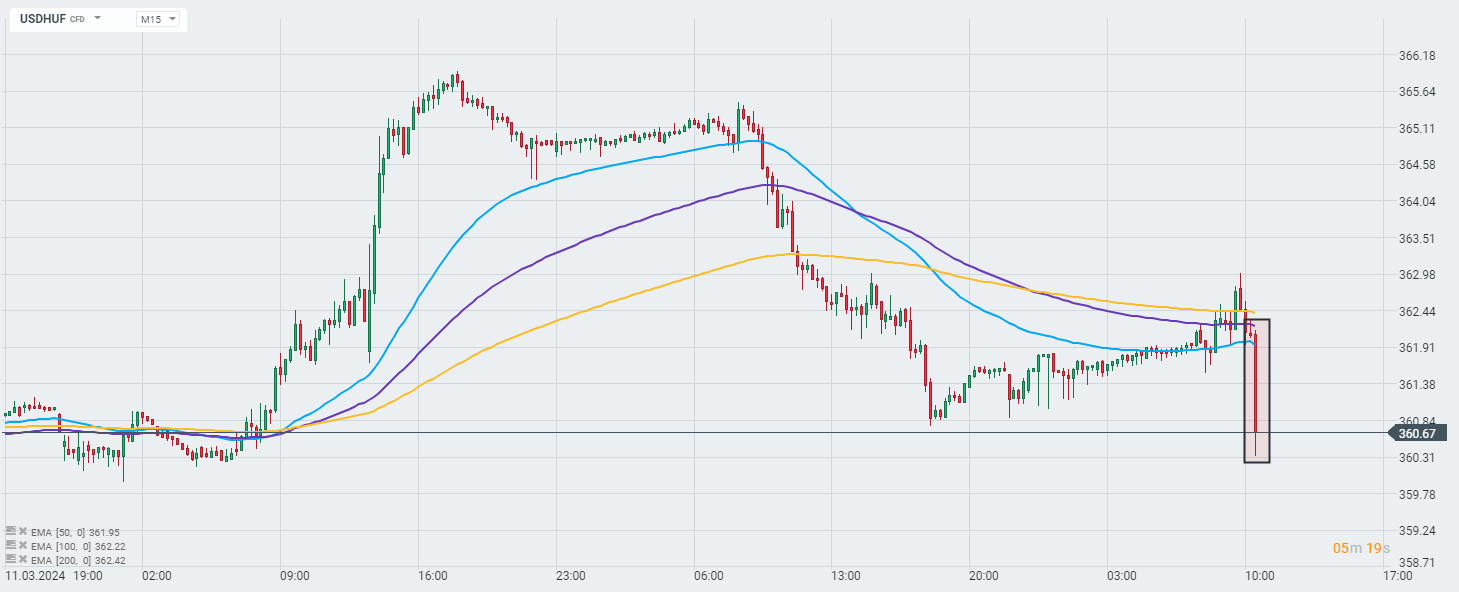The image size is (1459, 592).
Task: Open the EMA 200 indicator settings icon
Action: pos(11,560)
